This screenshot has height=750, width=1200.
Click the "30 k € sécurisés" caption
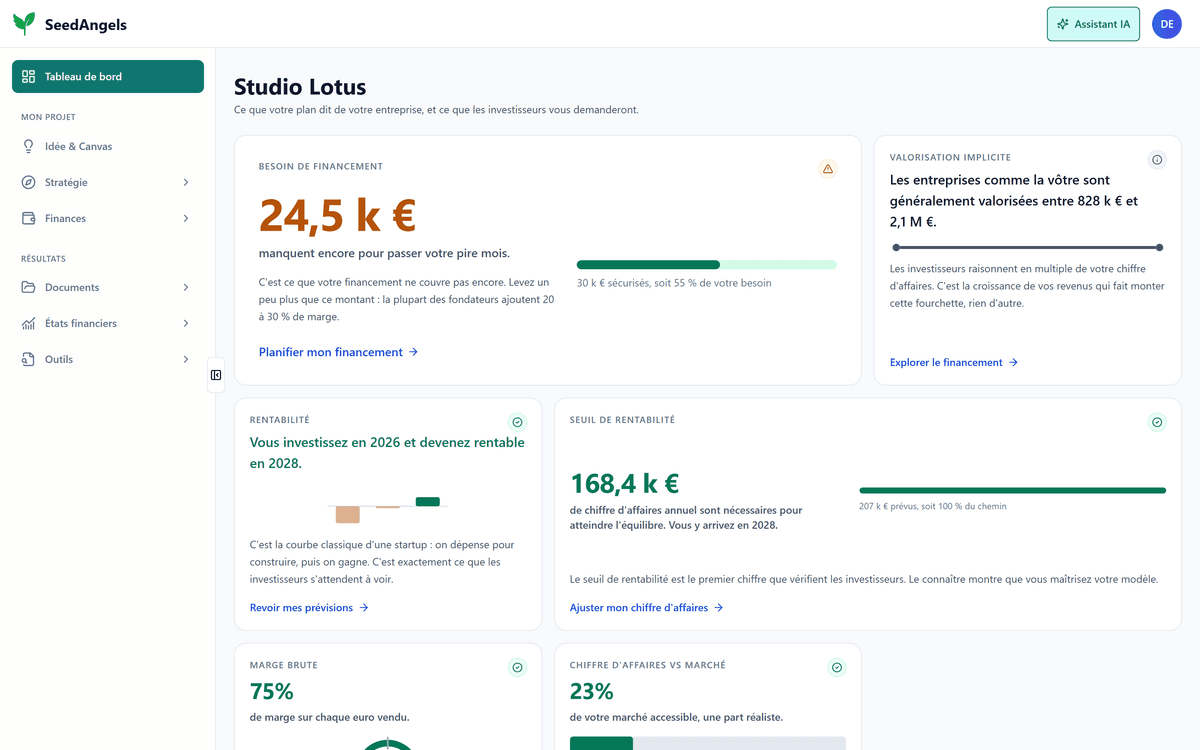674,283
